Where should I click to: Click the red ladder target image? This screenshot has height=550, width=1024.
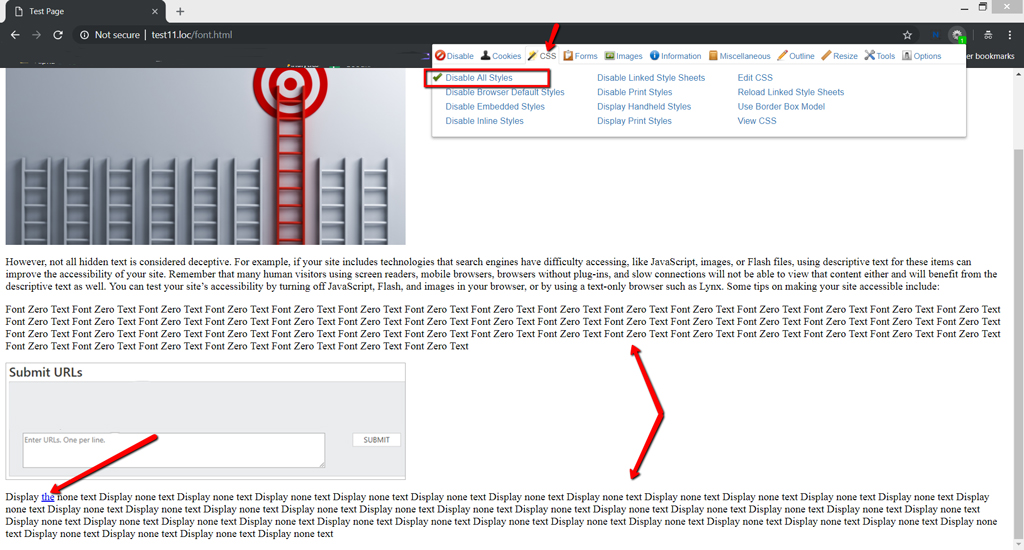206,156
